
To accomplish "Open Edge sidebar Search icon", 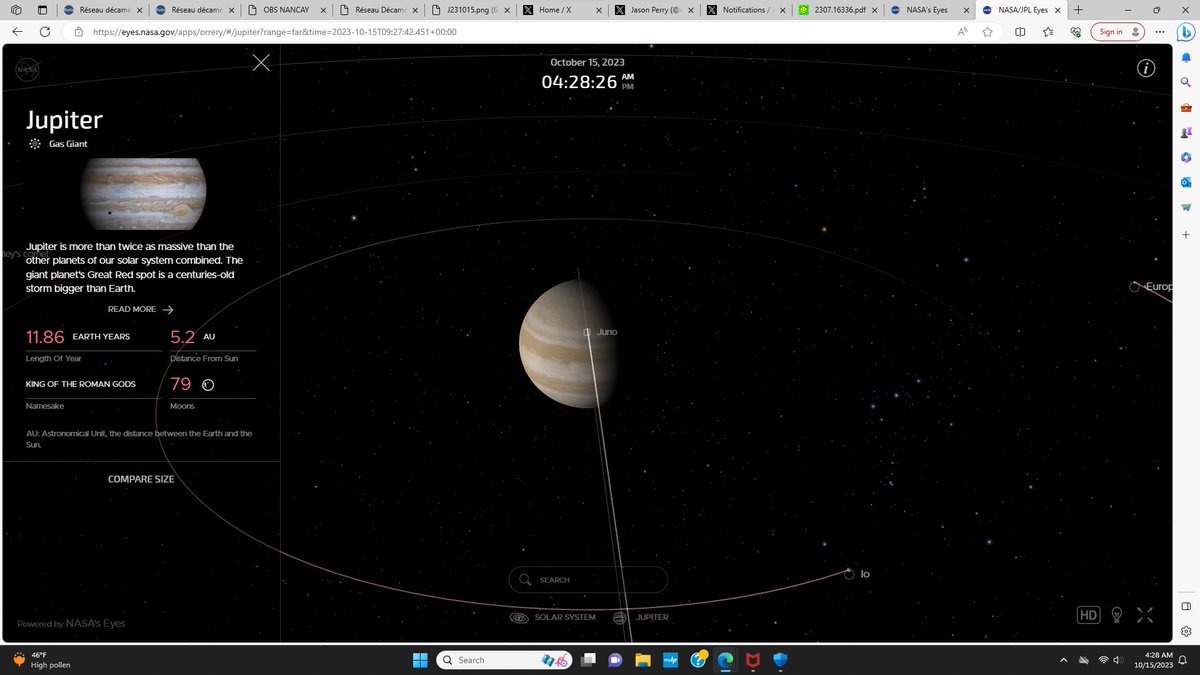I will (x=1186, y=82).
